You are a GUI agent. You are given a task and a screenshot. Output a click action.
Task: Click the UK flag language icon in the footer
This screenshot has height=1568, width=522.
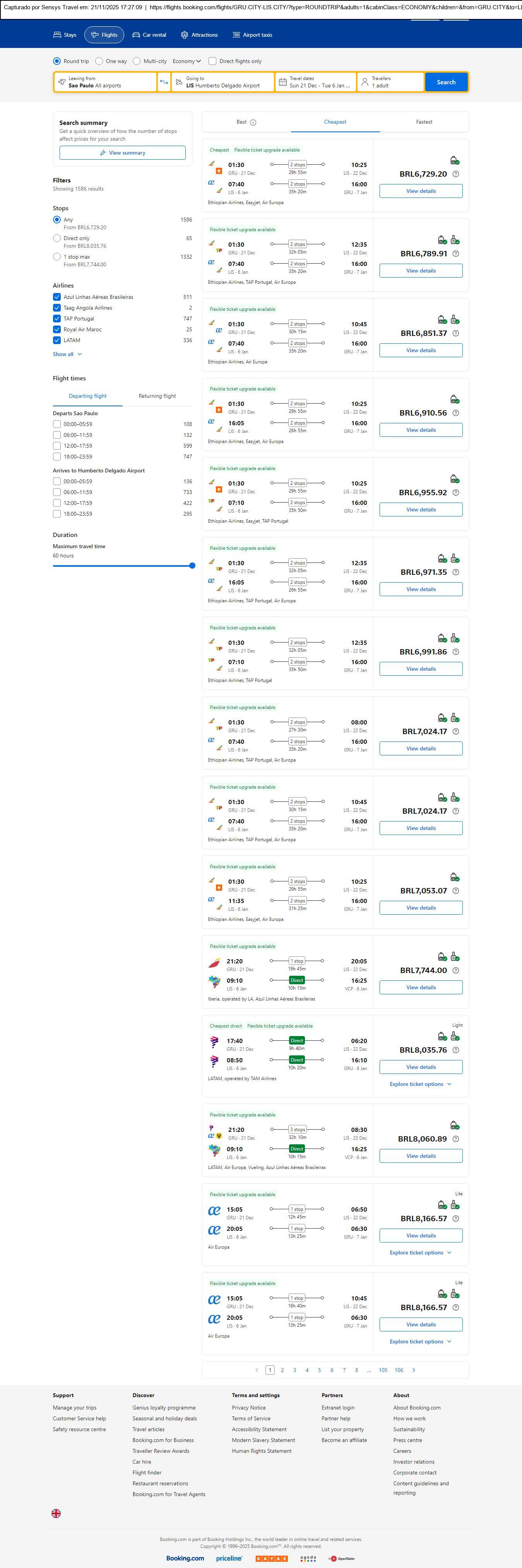point(56,1513)
